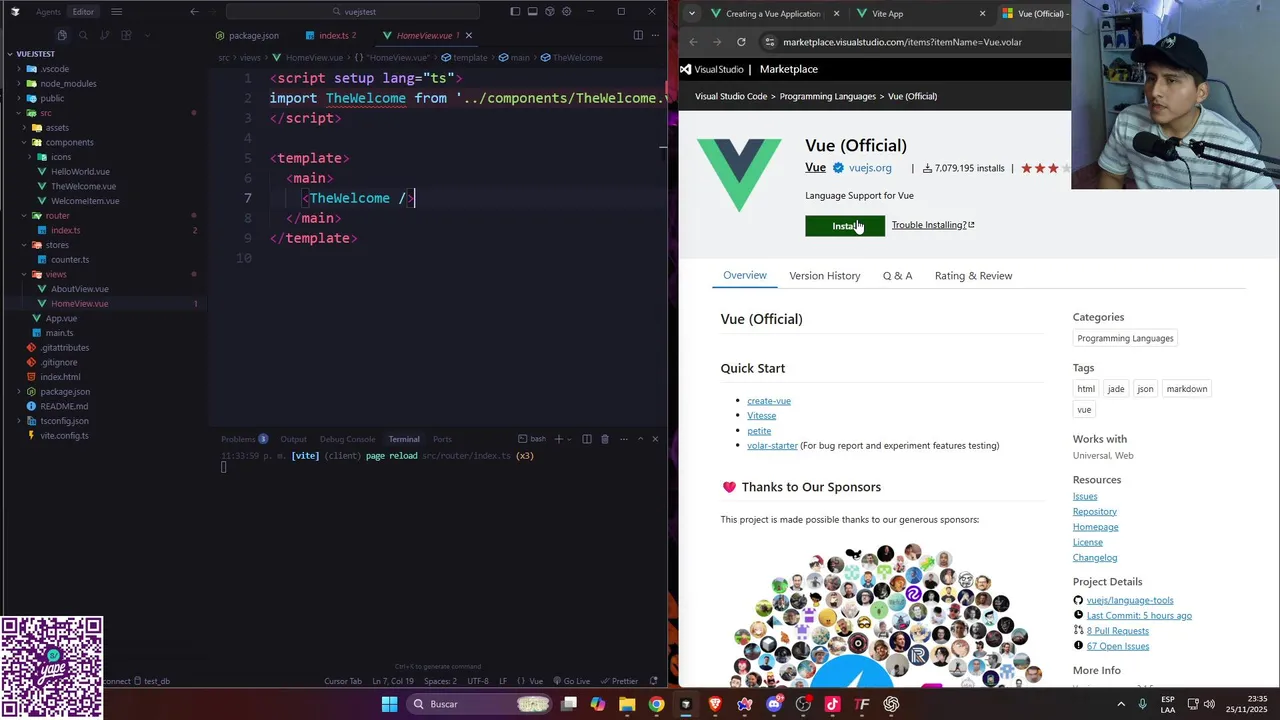1280x720 pixels.
Task: Open the index.ts editor tab
Action: (331, 35)
